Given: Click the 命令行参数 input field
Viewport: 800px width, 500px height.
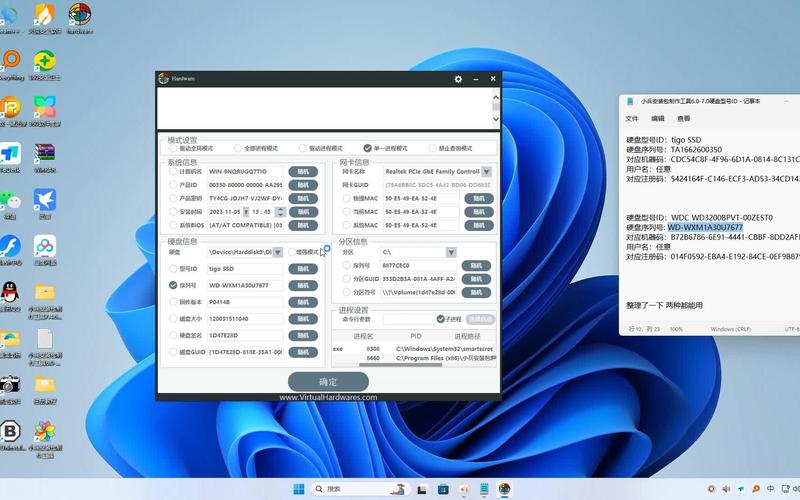Looking at the screenshot, I should click(x=408, y=319).
